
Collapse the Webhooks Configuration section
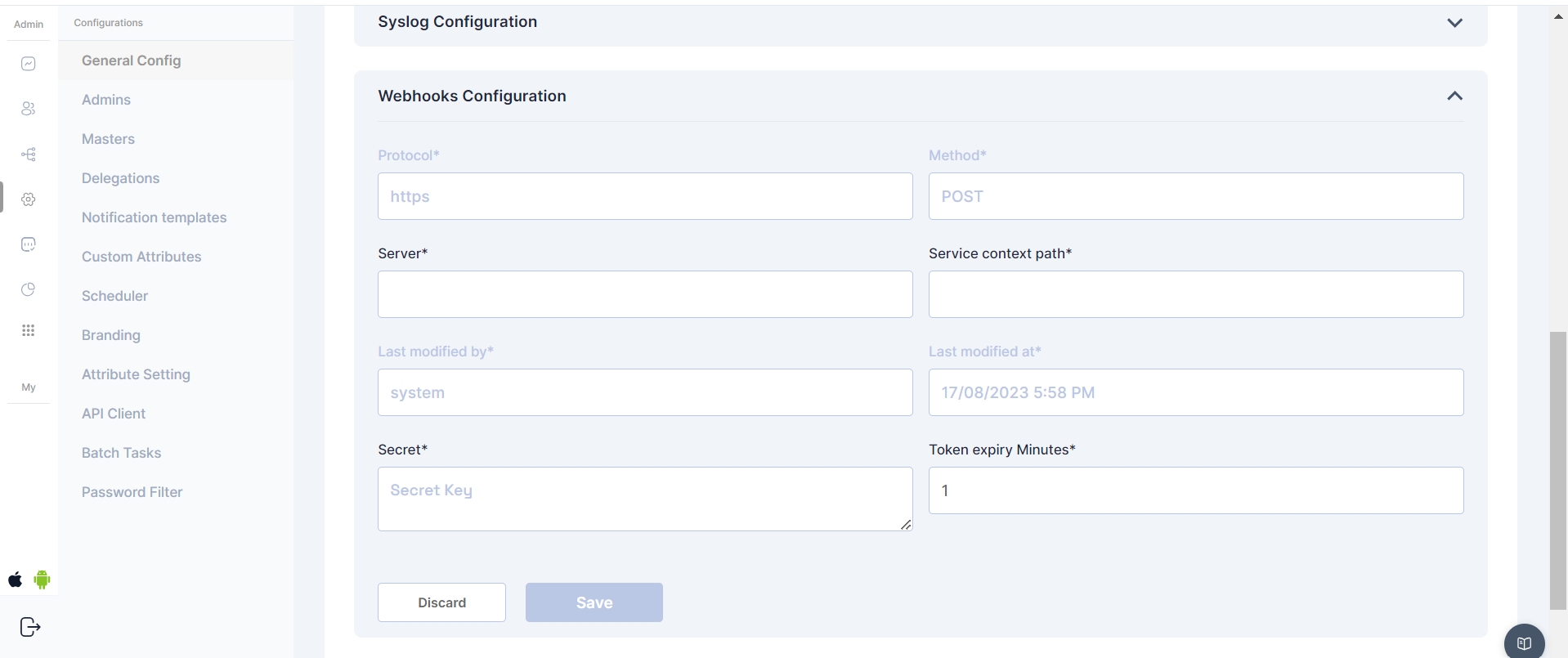point(1454,96)
